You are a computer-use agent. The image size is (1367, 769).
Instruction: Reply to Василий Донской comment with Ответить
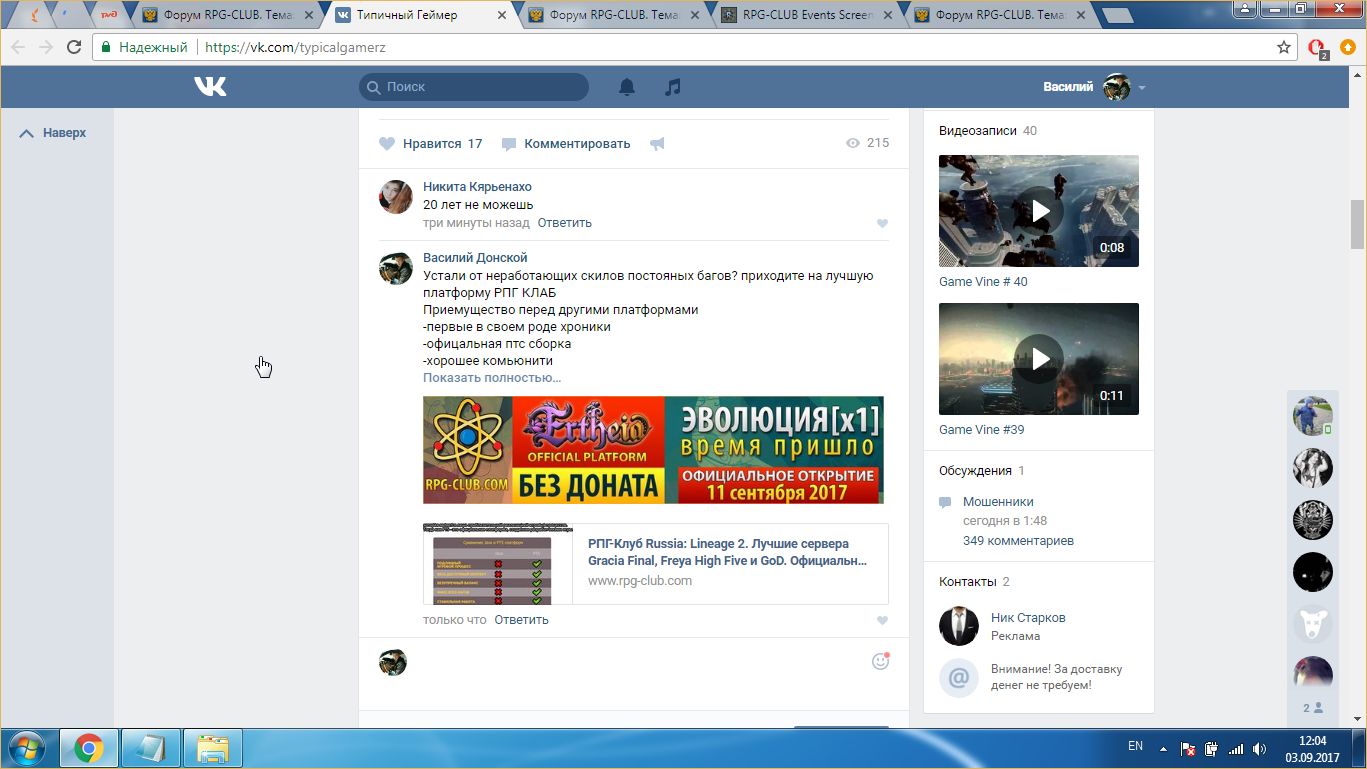tap(521, 620)
